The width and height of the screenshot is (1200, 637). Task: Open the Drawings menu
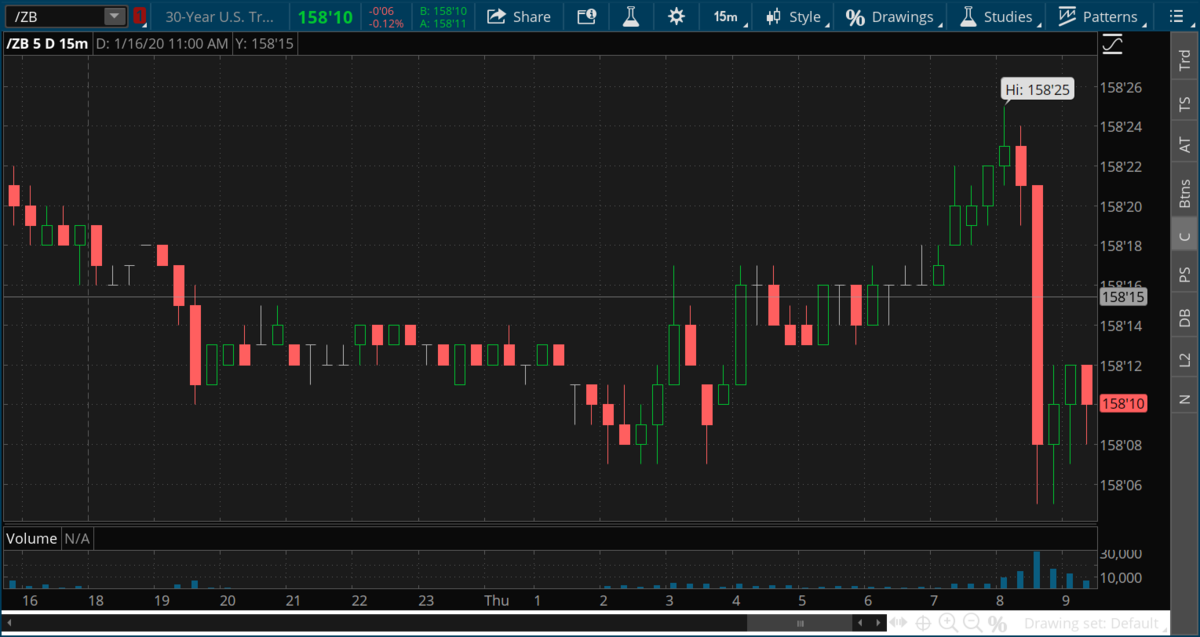[890, 16]
